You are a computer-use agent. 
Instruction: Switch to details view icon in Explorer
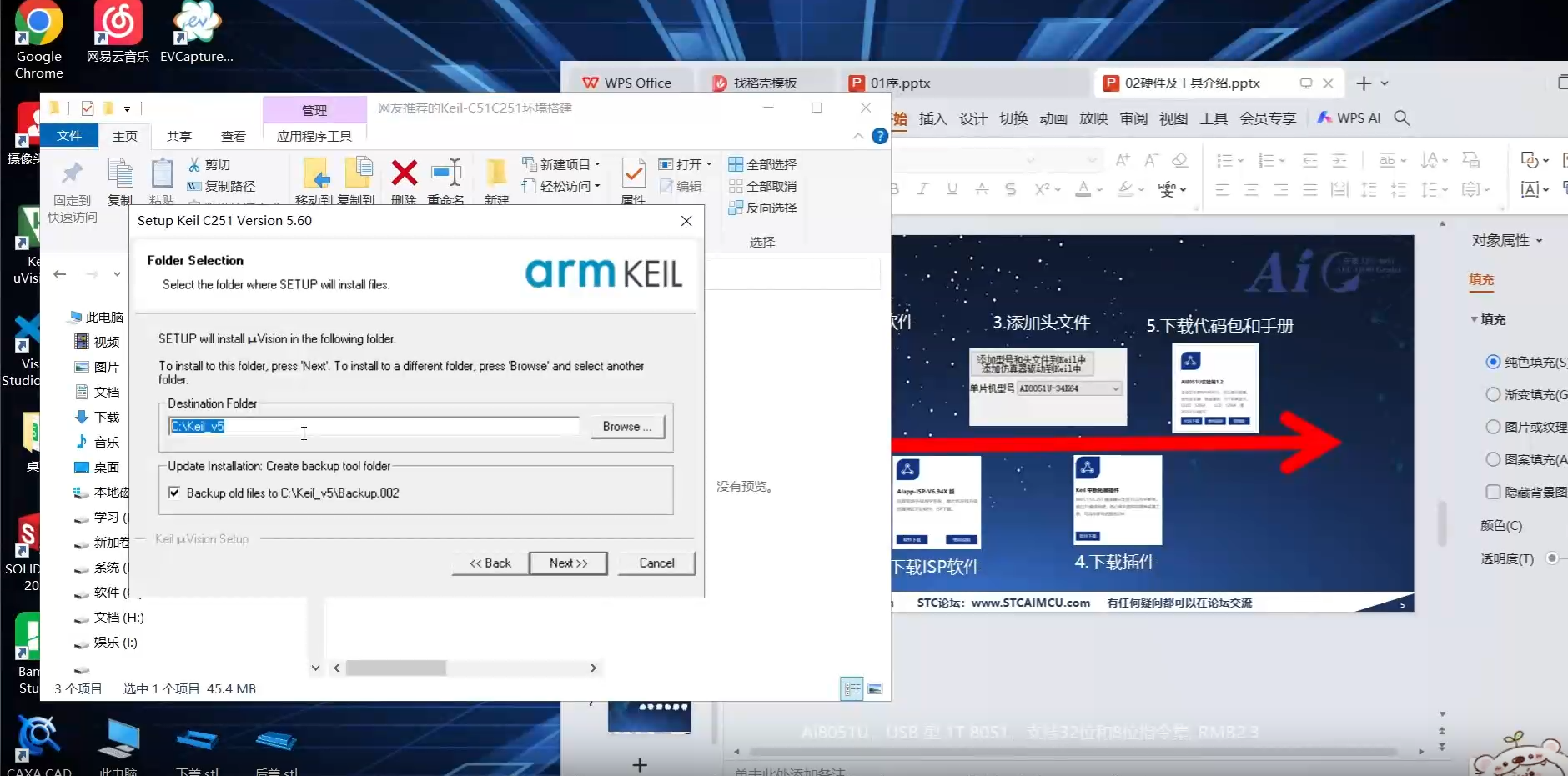click(x=852, y=688)
